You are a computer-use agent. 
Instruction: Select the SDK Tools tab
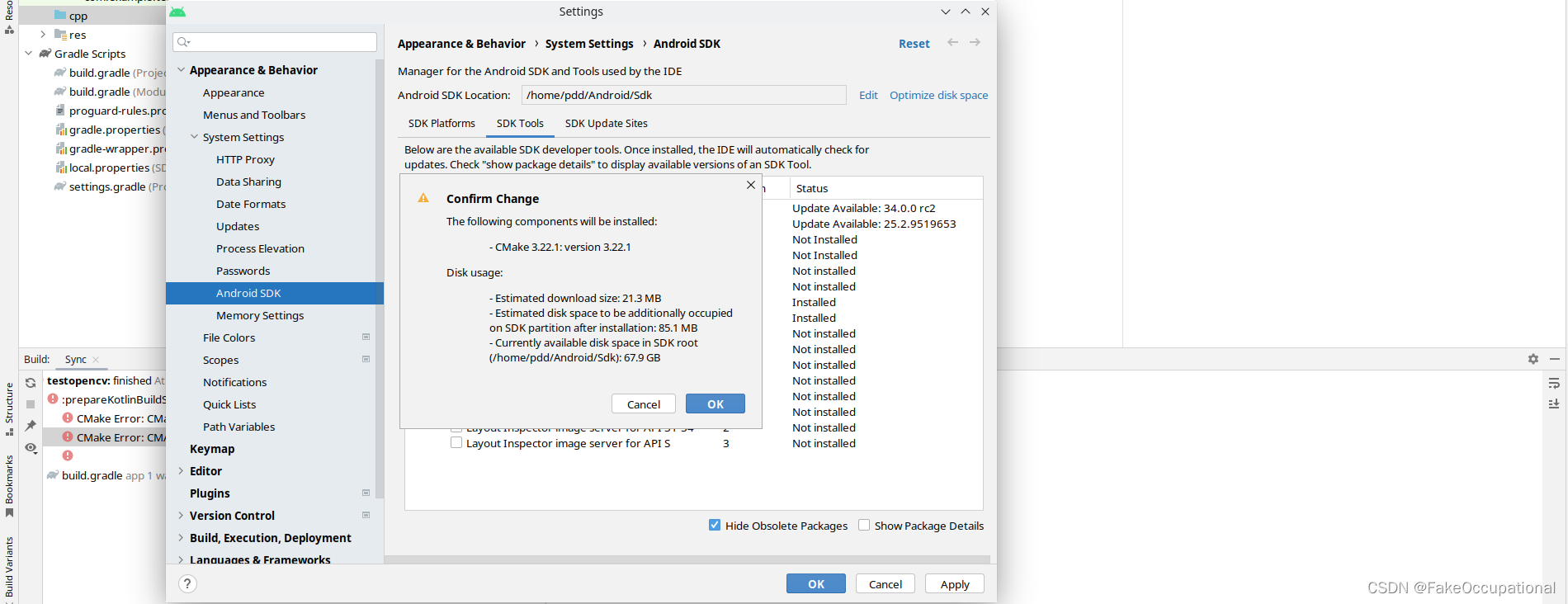(x=520, y=124)
